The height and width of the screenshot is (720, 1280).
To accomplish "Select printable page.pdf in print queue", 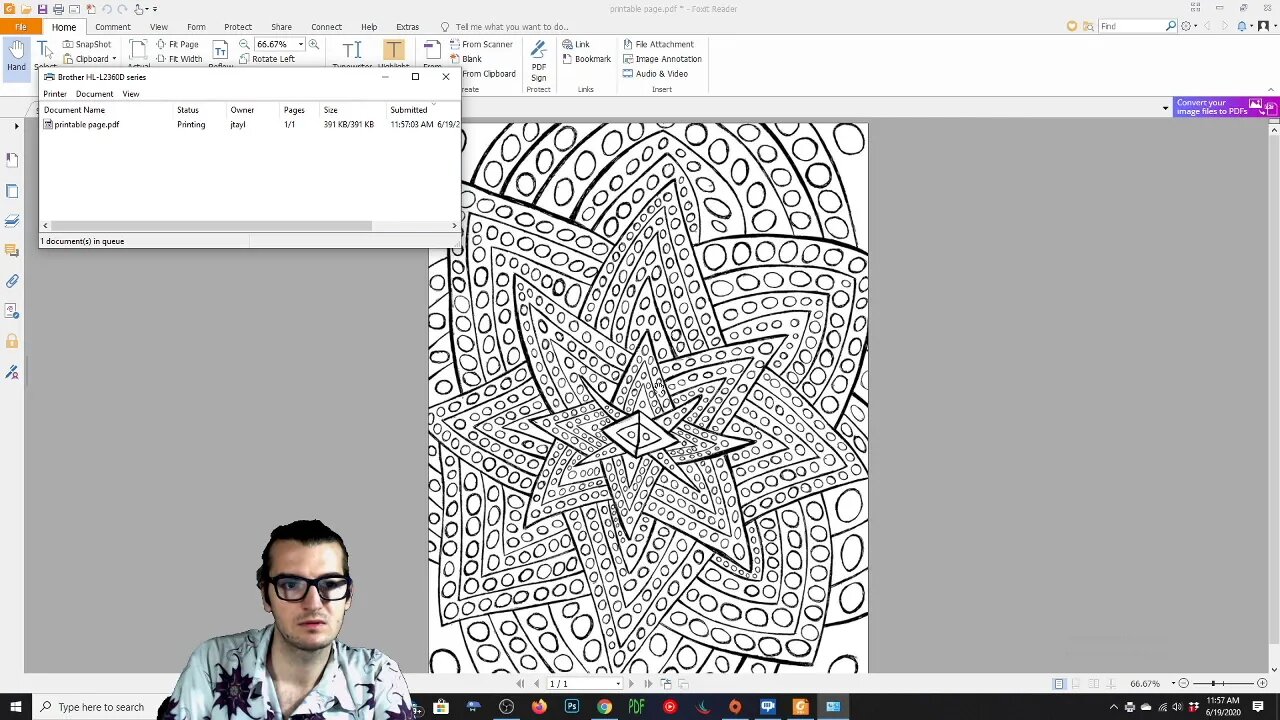I will pyautogui.click(x=82, y=124).
